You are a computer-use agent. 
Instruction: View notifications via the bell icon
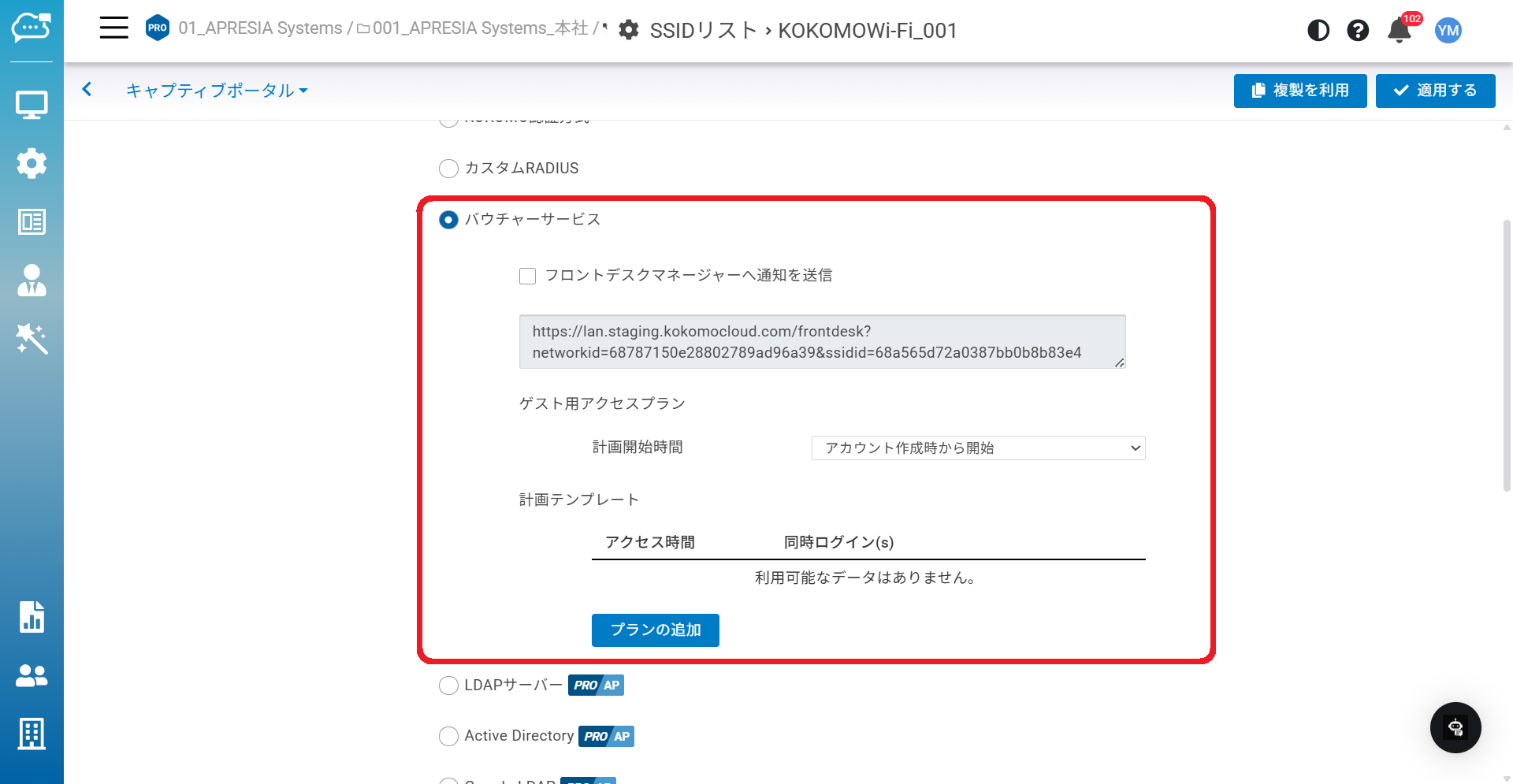(1399, 31)
